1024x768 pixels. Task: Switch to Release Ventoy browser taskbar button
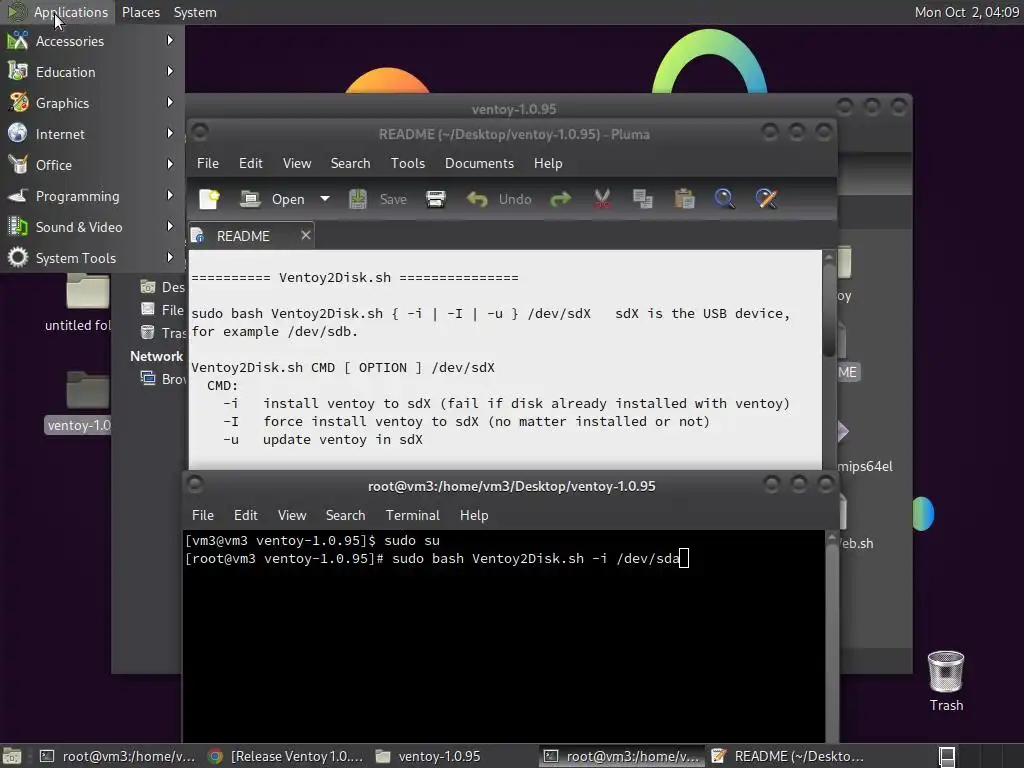tap(285, 756)
